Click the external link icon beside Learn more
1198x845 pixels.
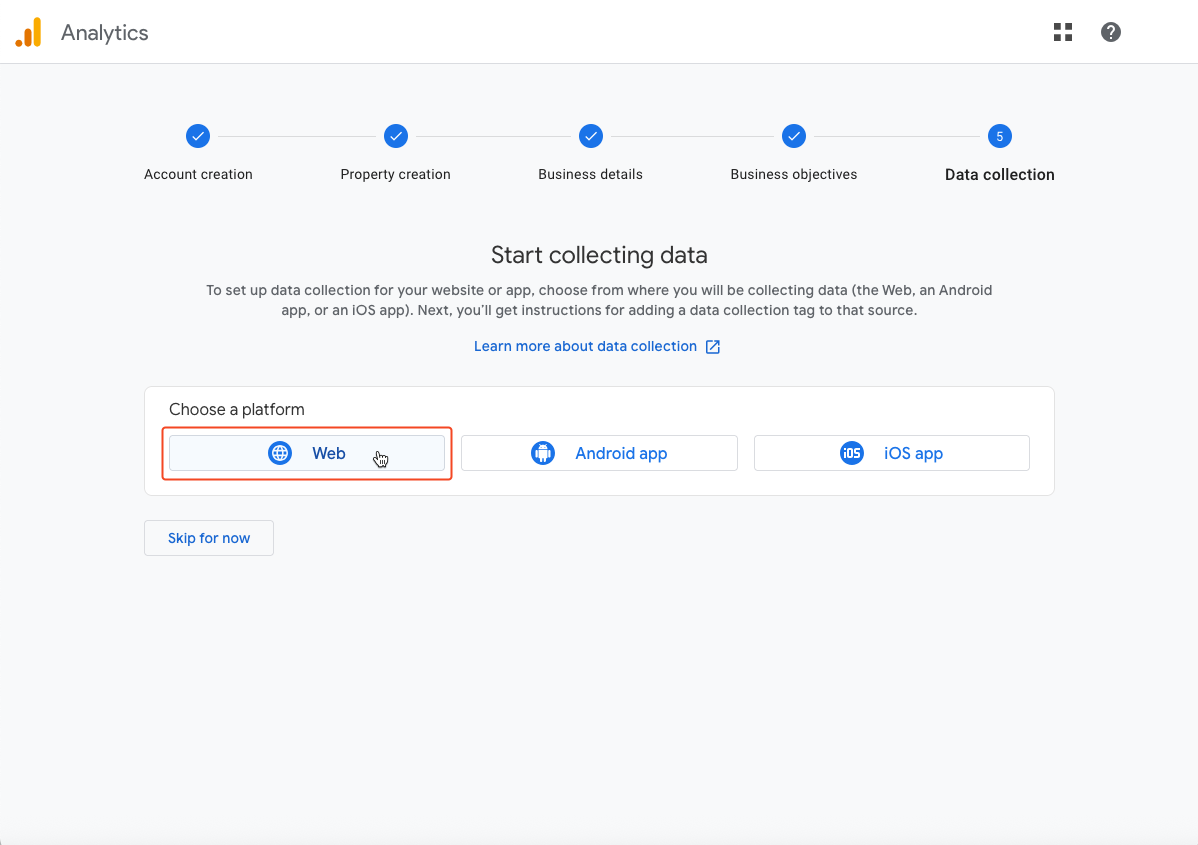pos(713,347)
